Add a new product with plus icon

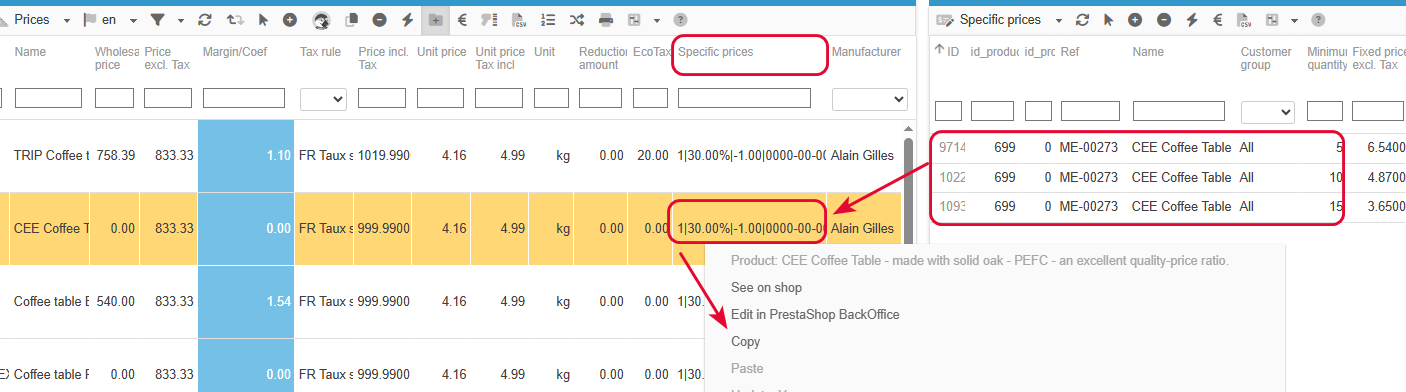click(x=289, y=20)
